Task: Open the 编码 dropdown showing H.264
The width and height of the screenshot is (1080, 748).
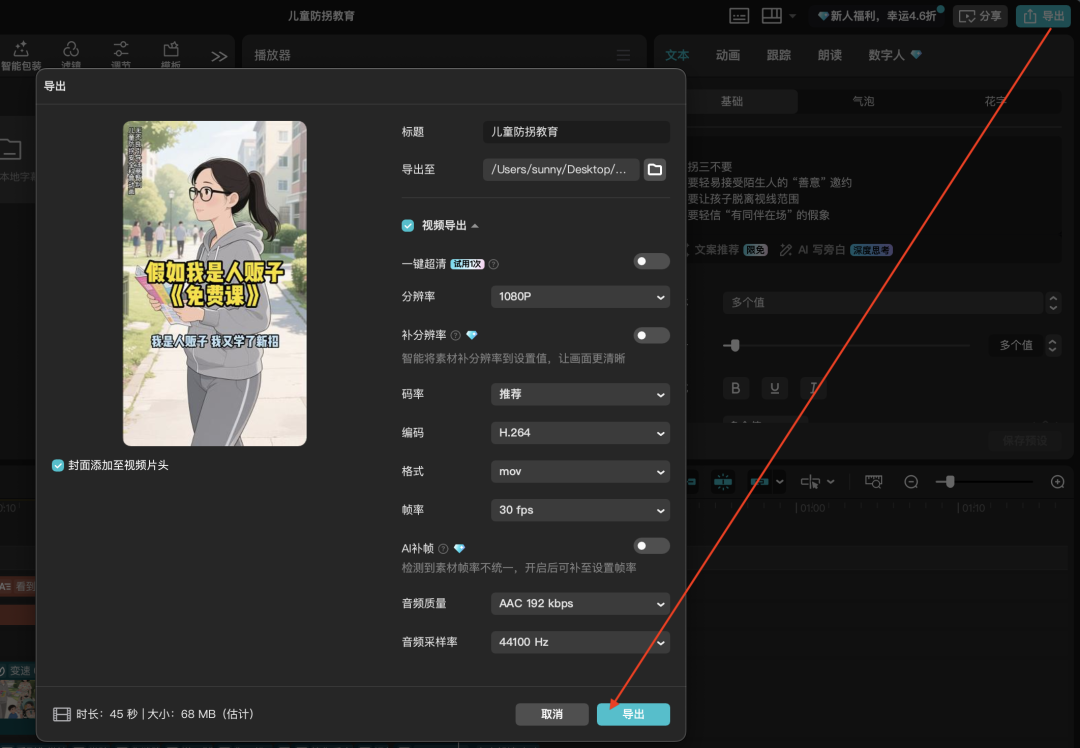Action: tap(580, 432)
